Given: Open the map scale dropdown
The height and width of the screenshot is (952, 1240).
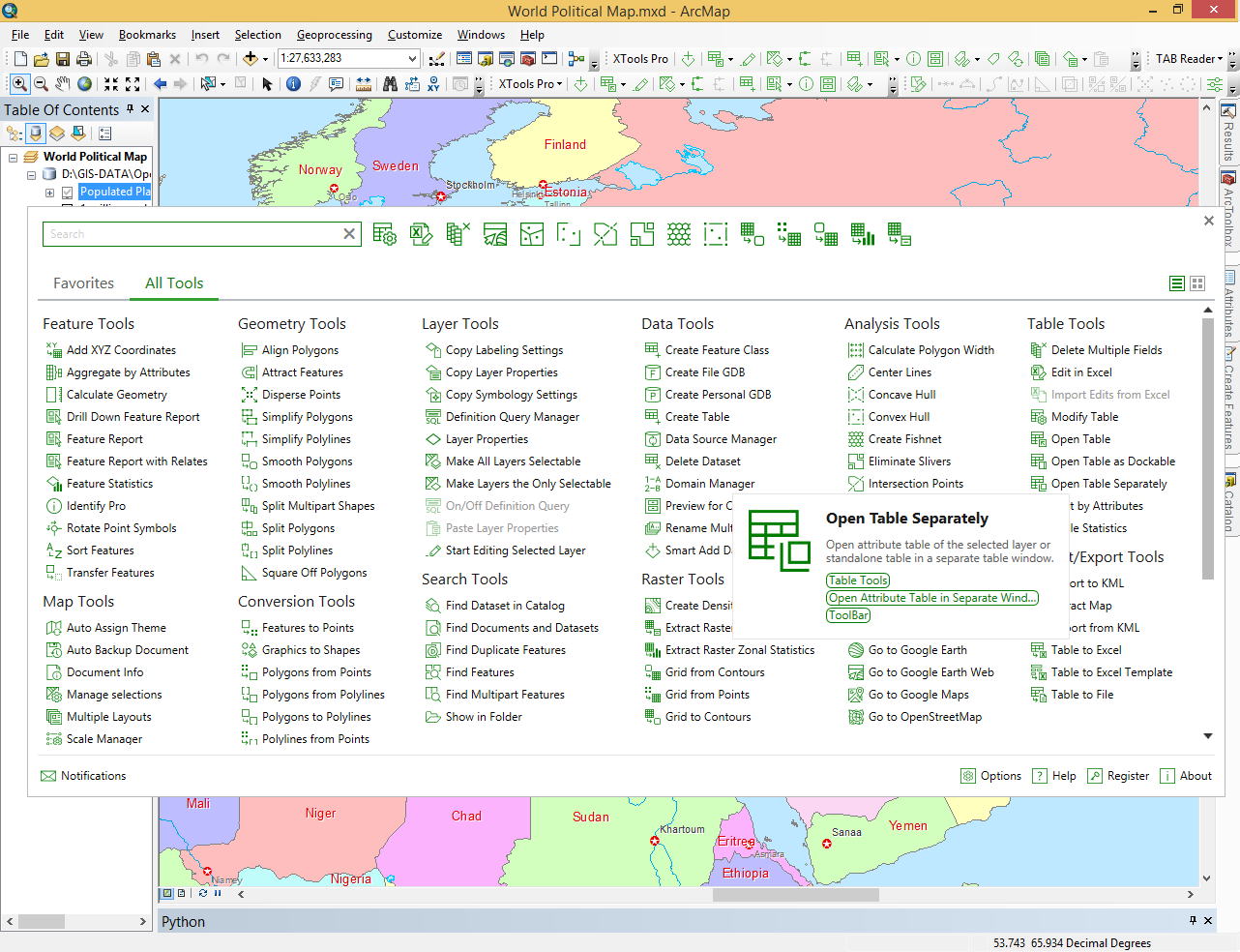Looking at the screenshot, I should pyautogui.click(x=413, y=59).
